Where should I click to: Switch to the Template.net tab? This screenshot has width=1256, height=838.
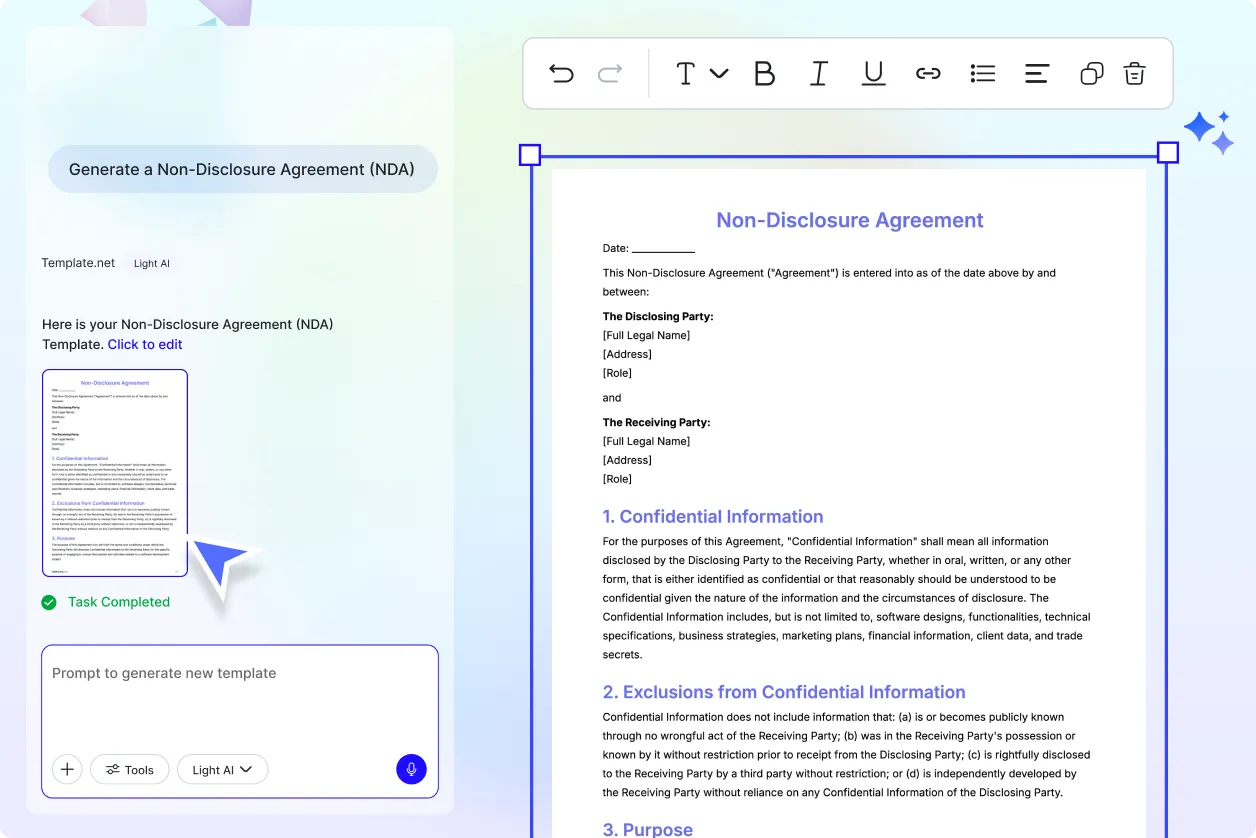[78, 263]
